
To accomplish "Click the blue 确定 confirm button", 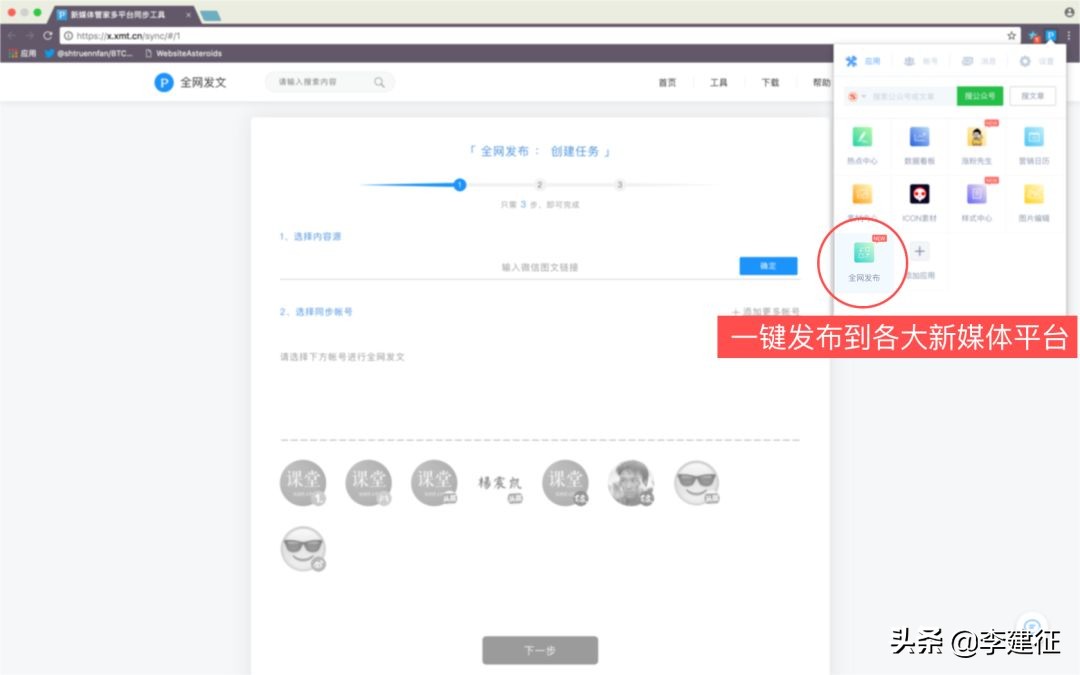I will click(768, 265).
